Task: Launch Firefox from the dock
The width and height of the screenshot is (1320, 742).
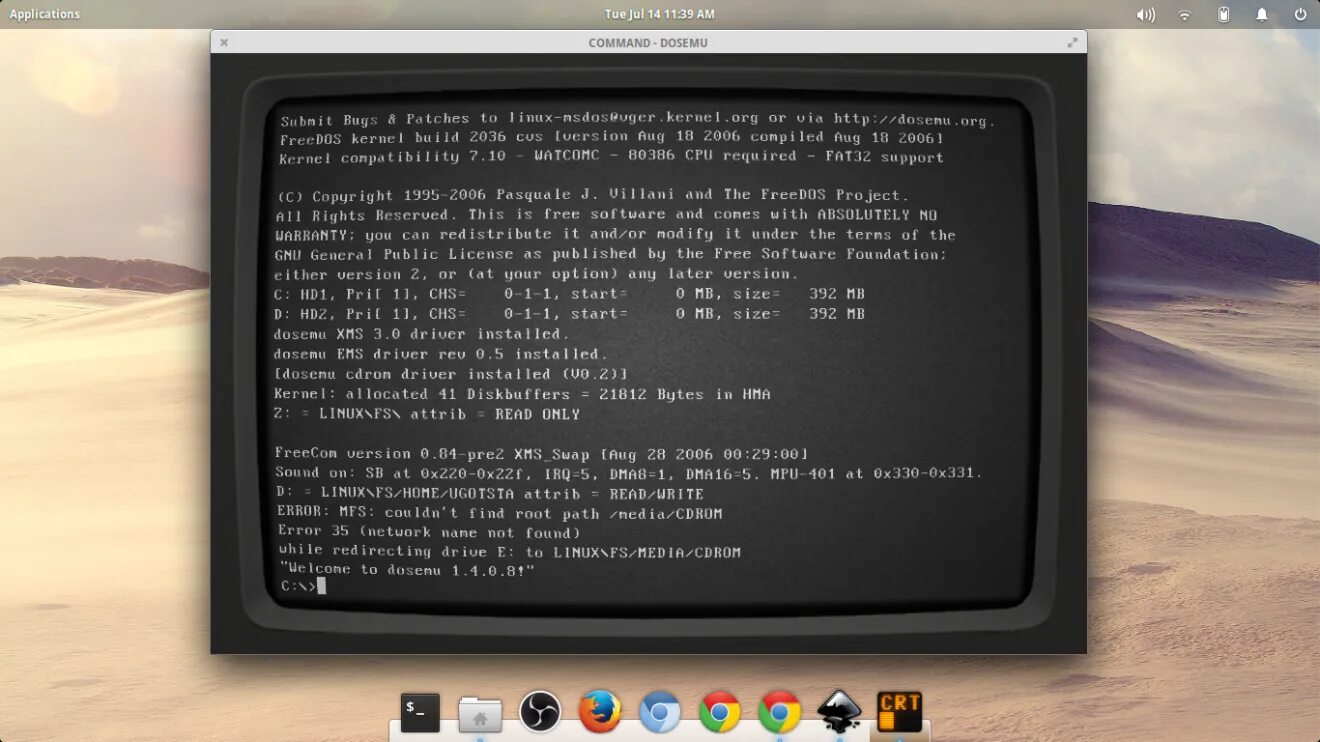Action: coord(600,712)
